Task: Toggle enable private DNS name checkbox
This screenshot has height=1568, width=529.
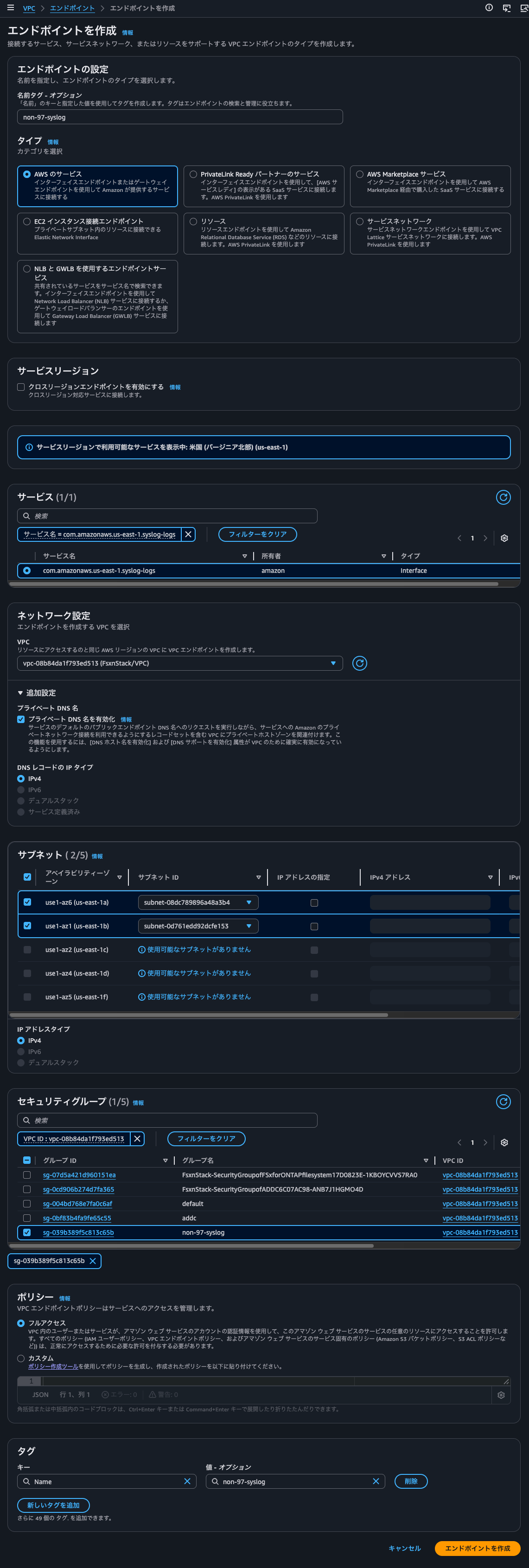Action: point(21,719)
